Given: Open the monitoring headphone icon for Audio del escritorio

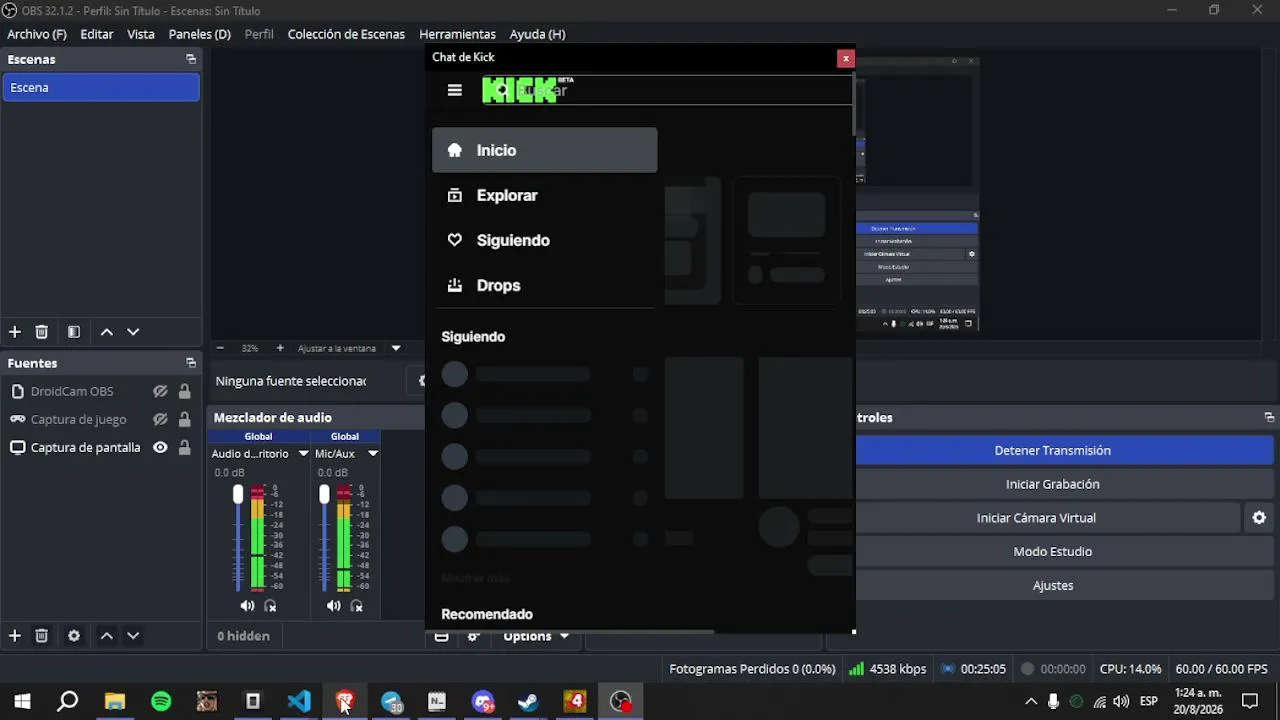Looking at the screenshot, I should [x=270, y=606].
